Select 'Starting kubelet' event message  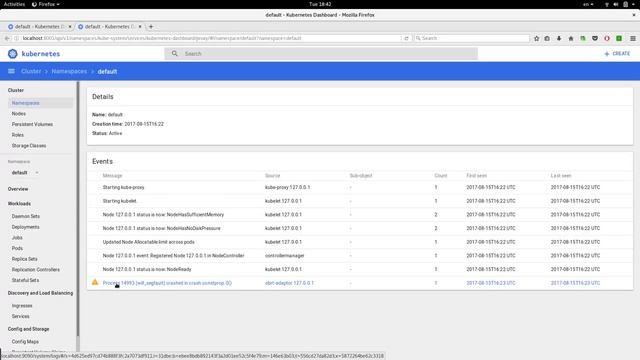(x=120, y=201)
